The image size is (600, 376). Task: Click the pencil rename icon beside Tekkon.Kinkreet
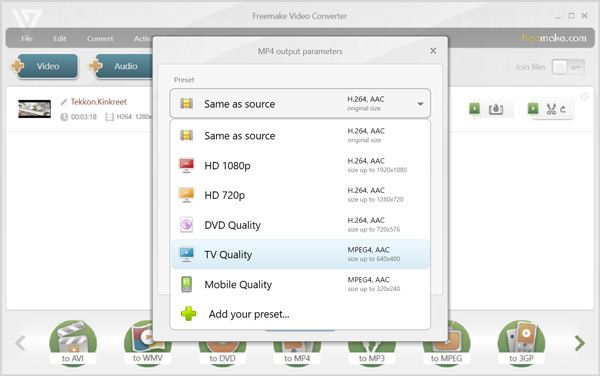(64, 102)
